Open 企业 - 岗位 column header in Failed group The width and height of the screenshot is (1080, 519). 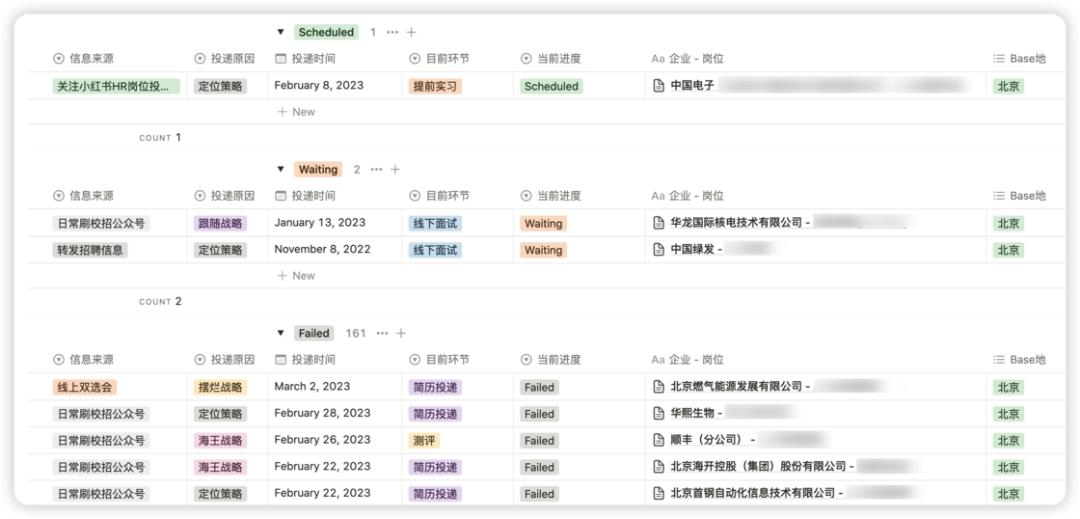pyautogui.click(x=687, y=360)
